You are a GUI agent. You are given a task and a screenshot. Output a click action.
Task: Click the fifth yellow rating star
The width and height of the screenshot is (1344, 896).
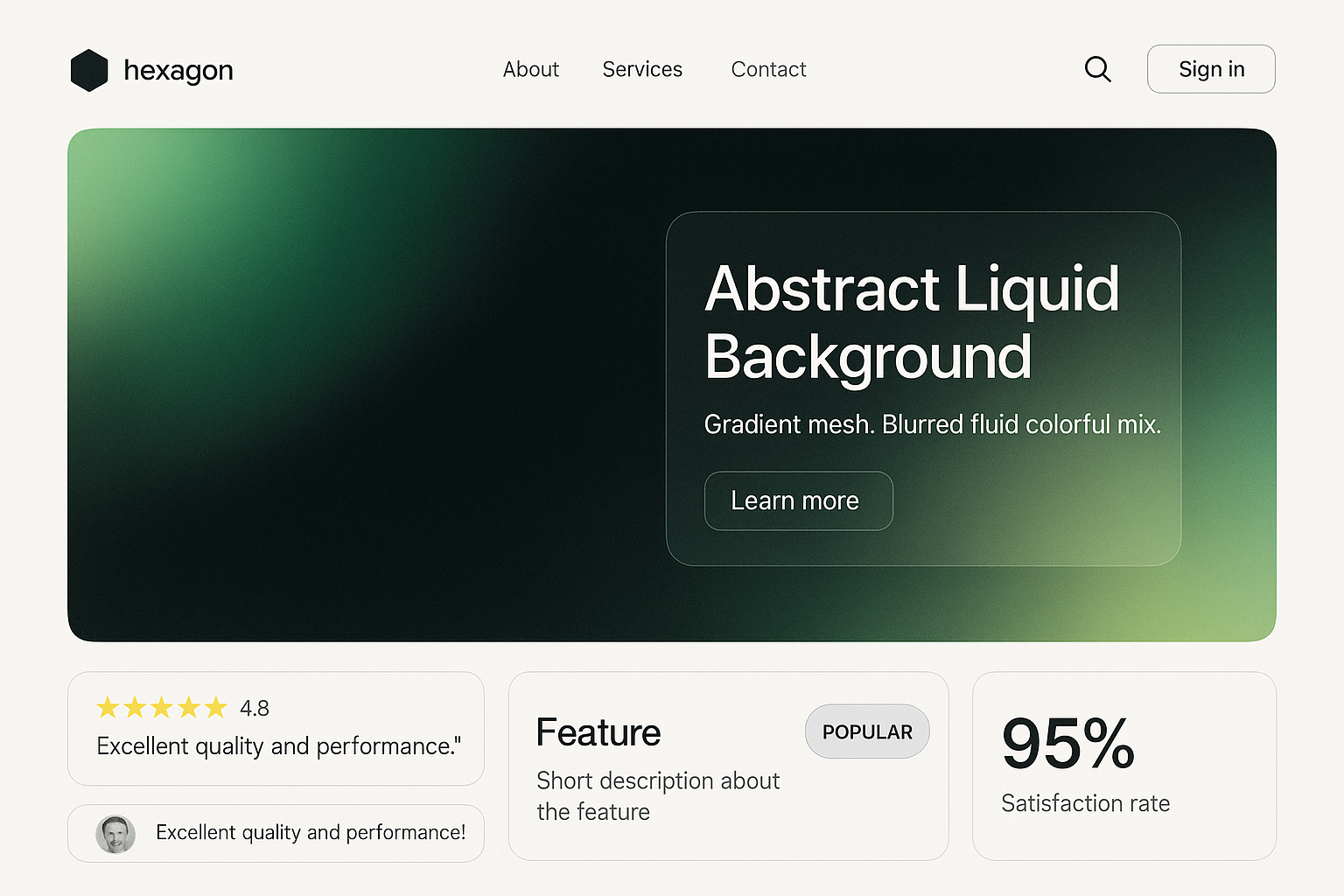(216, 707)
